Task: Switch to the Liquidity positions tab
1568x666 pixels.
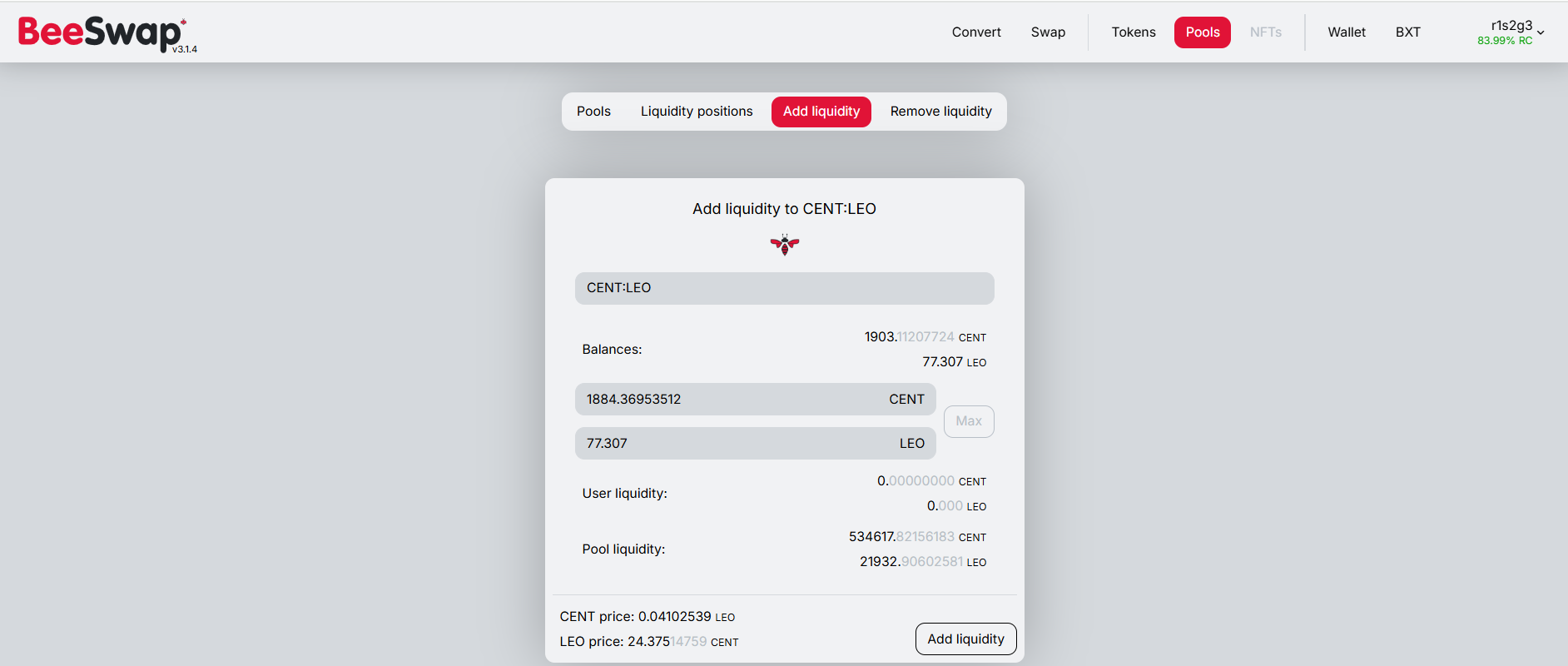Action: (x=697, y=112)
